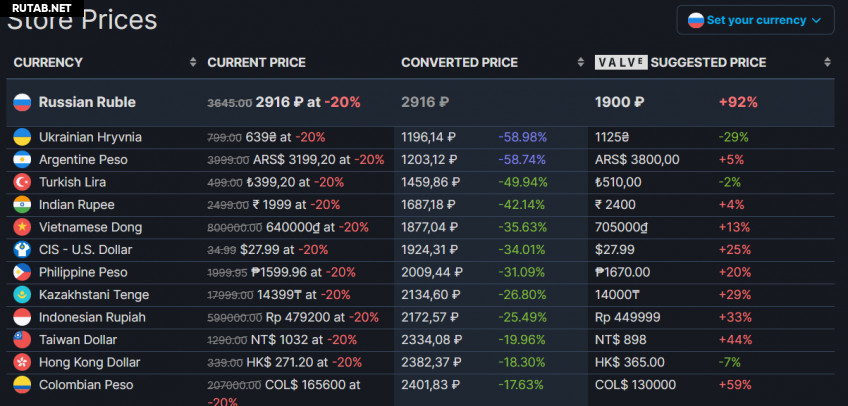This screenshot has height=406, width=848.
Task: Click the Colombian flag icon
Action: (21, 385)
